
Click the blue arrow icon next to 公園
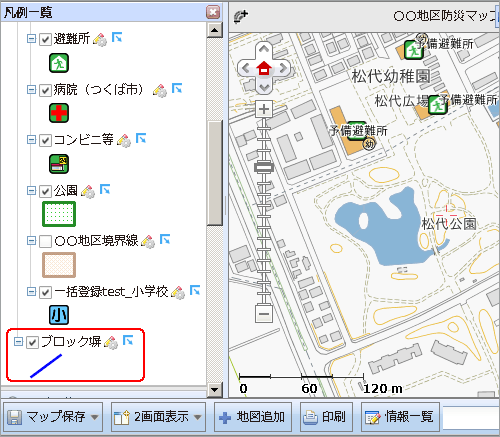pos(105,189)
